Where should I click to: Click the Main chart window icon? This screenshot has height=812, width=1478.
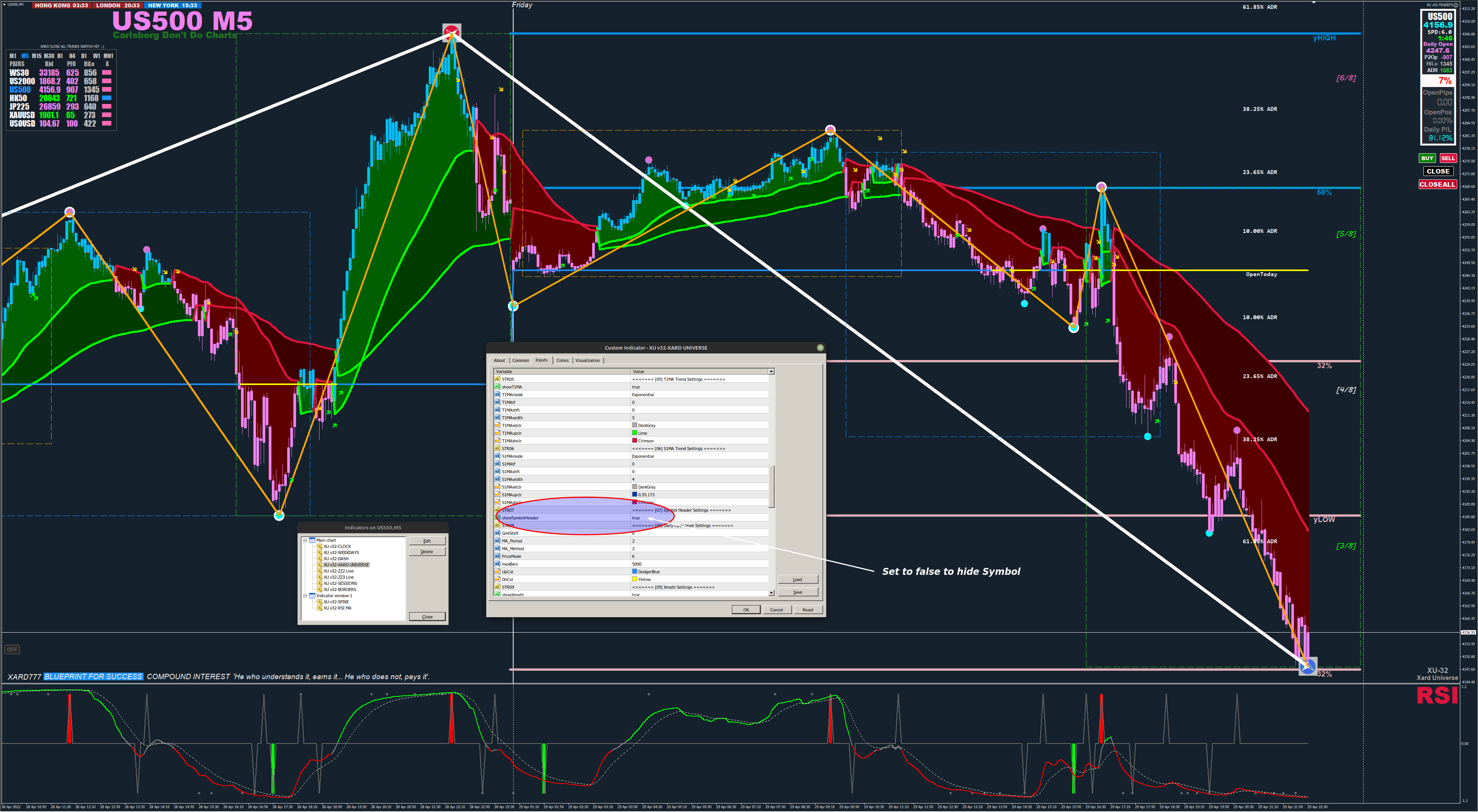click(312, 541)
